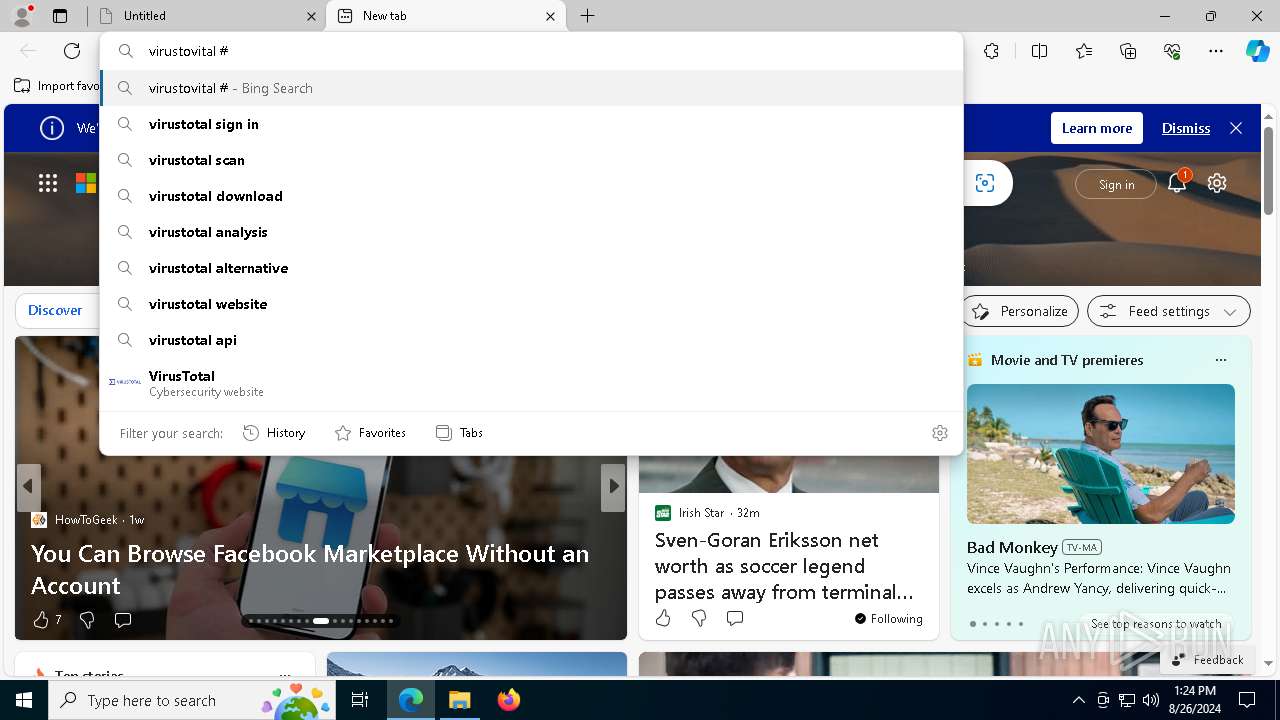Open the Action Center notifications icon
Viewport: 1280px width, 720px height.
pyautogui.click(x=1247, y=700)
